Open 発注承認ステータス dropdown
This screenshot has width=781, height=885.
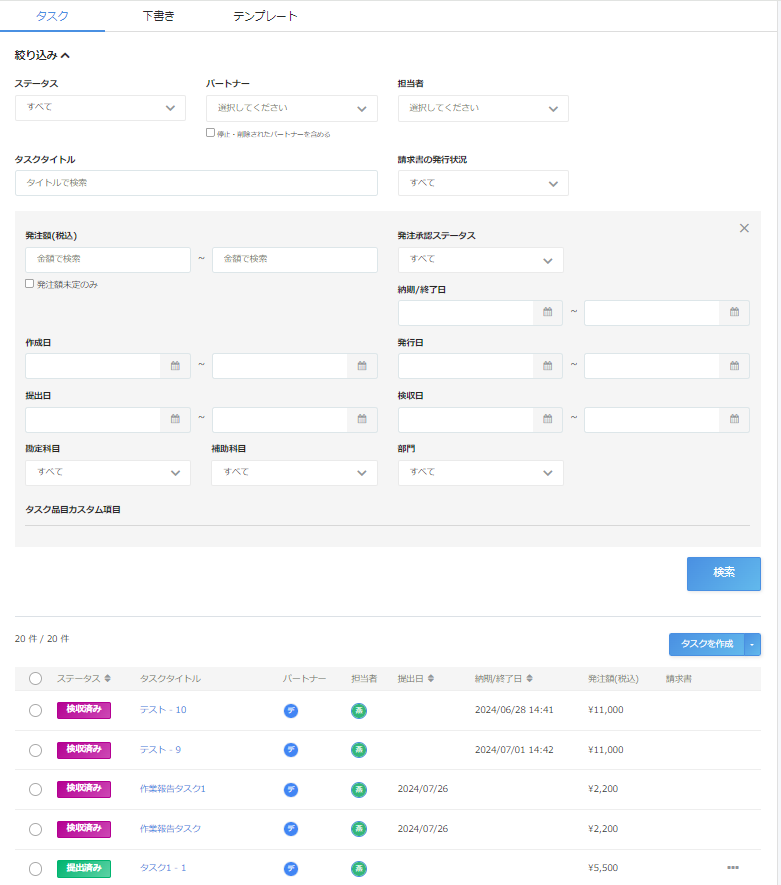point(481,260)
